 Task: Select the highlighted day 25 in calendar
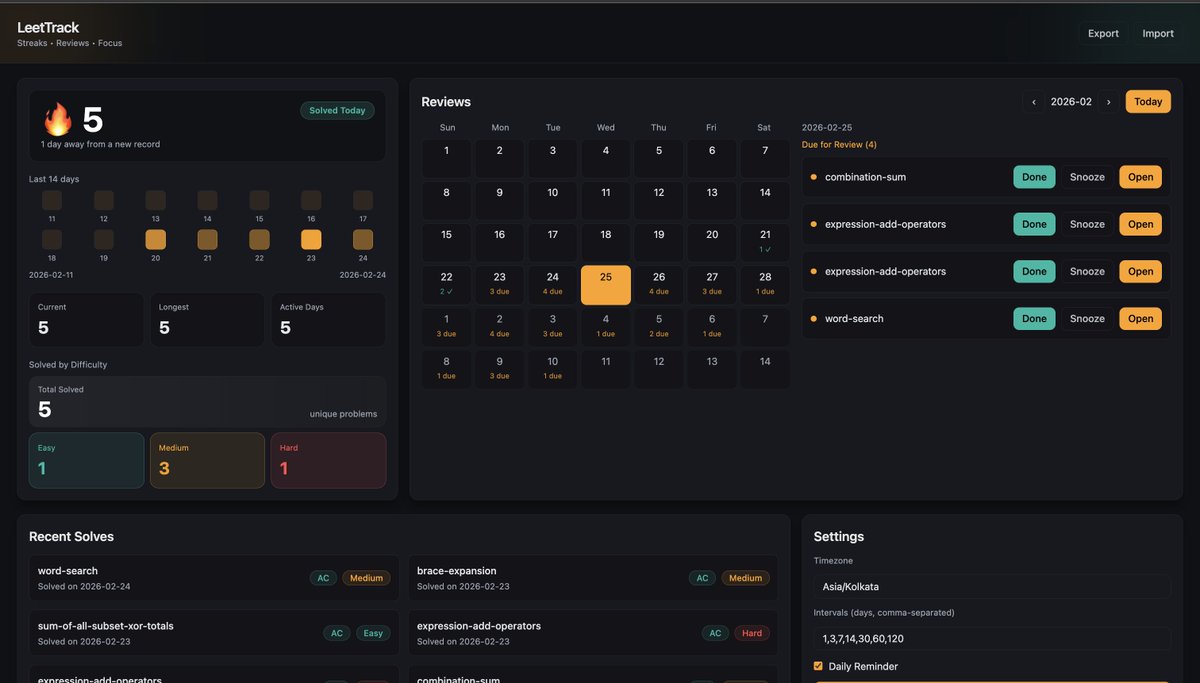[606, 285]
